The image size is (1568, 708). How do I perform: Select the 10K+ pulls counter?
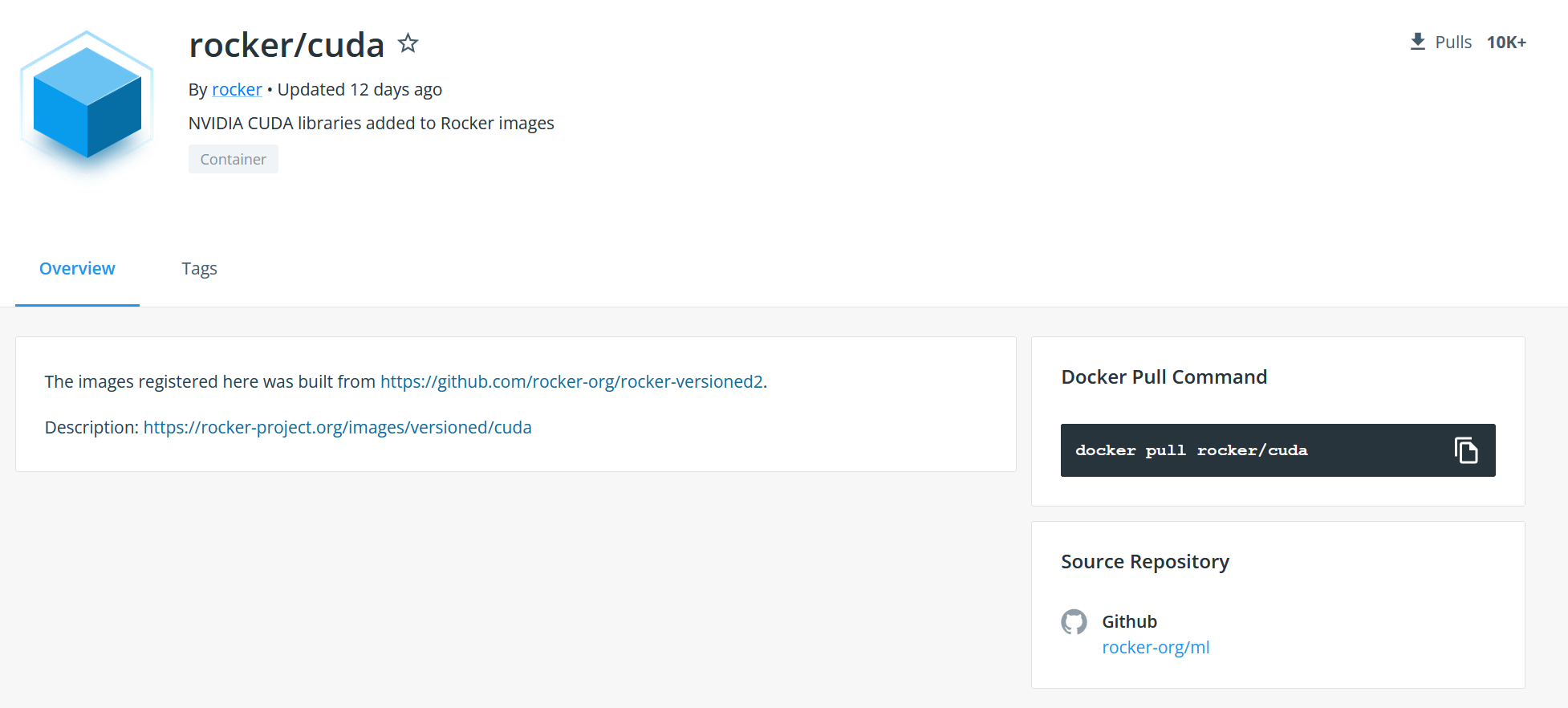(1506, 41)
